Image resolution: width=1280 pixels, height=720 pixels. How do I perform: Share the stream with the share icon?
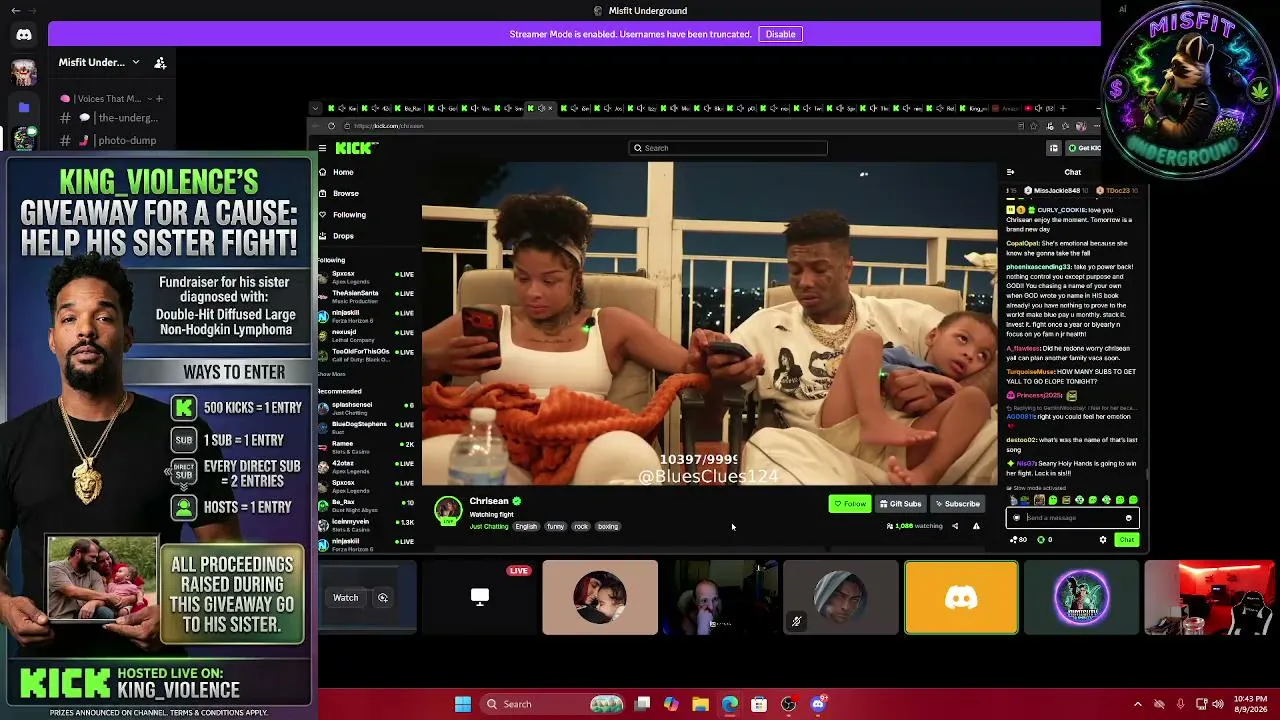[954, 526]
